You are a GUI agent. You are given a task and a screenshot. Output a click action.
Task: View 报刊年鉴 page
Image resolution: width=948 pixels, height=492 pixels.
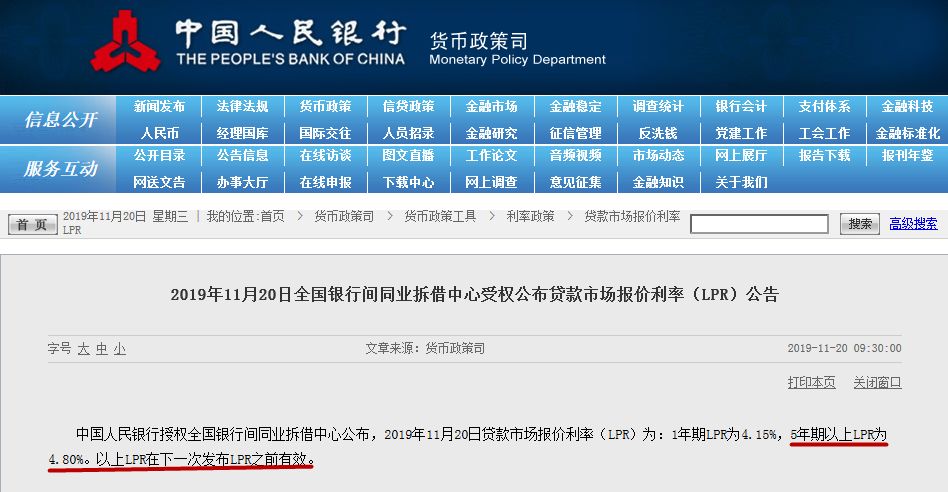(x=907, y=155)
